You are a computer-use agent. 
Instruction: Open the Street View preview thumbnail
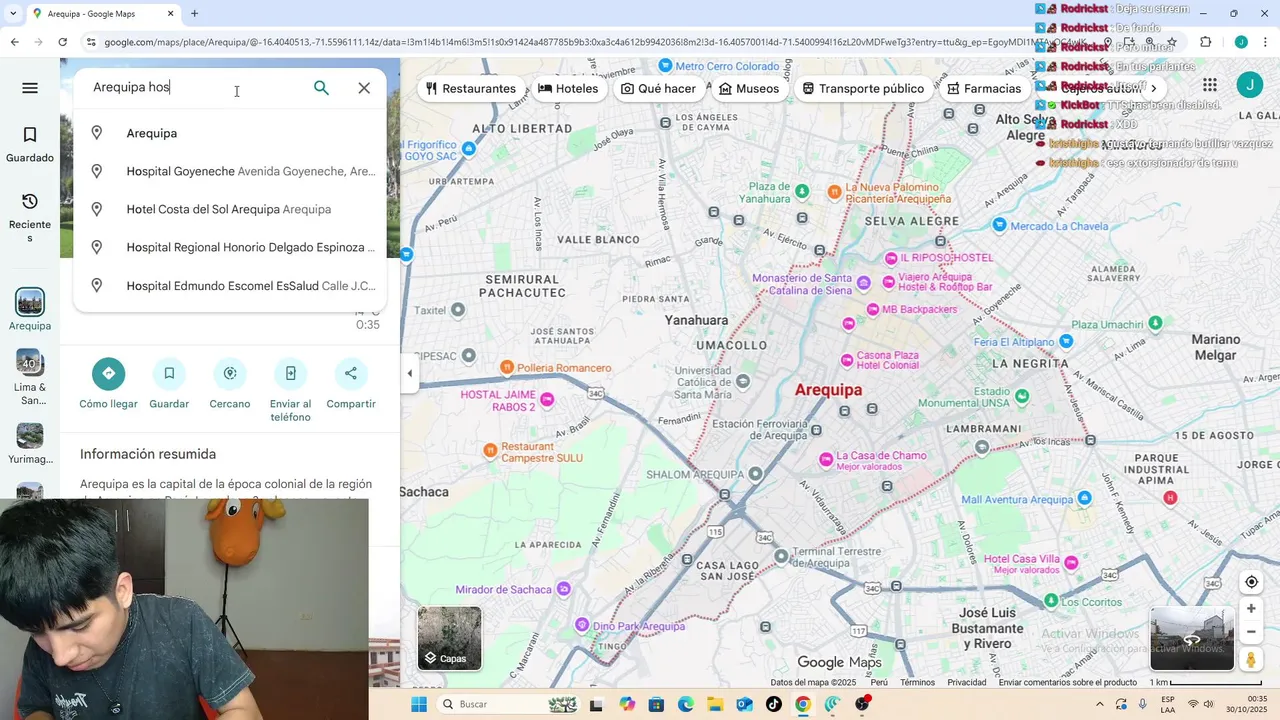1192,639
